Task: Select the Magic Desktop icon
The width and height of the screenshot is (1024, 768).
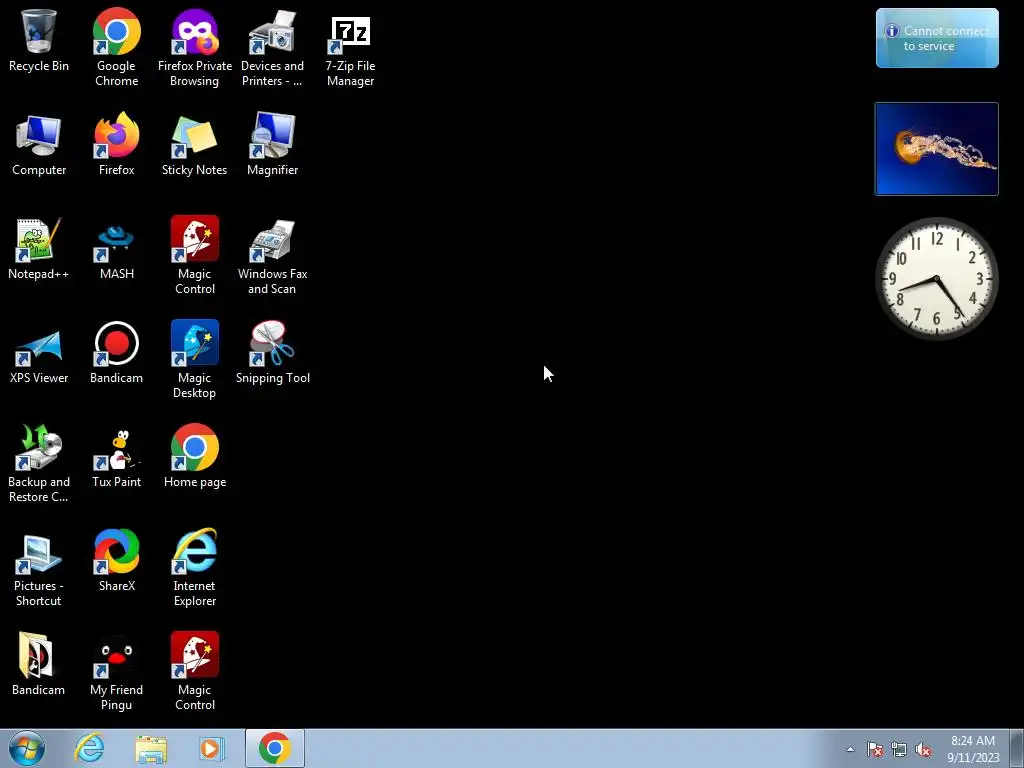Action: tap(195, 359)
